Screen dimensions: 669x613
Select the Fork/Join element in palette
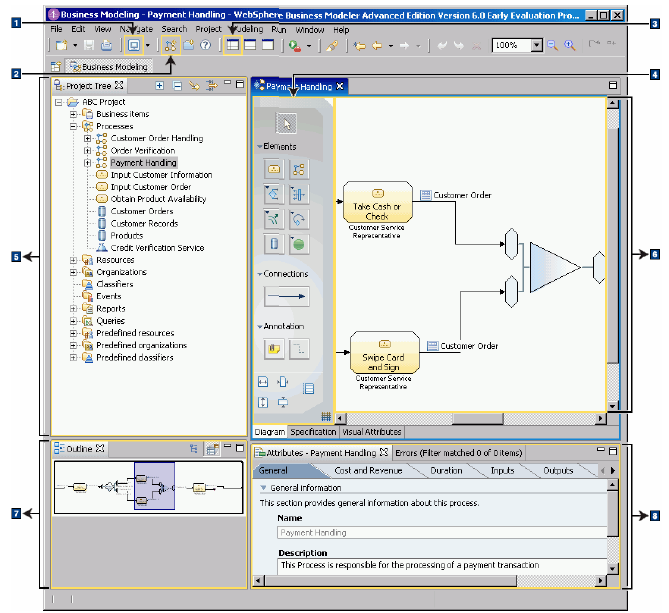point(299,194)
